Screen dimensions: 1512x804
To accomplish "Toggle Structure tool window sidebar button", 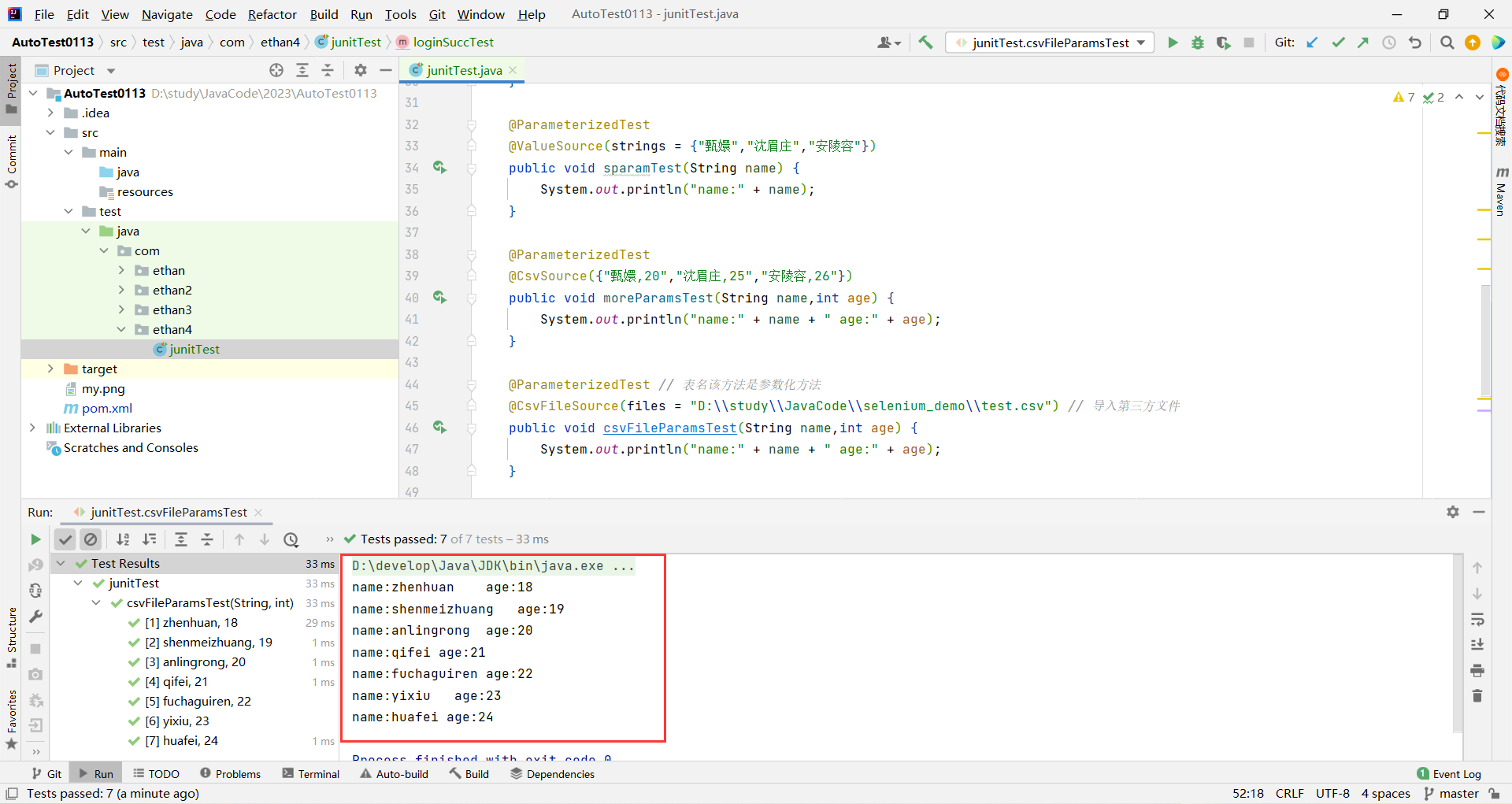I will click(11, 636).
